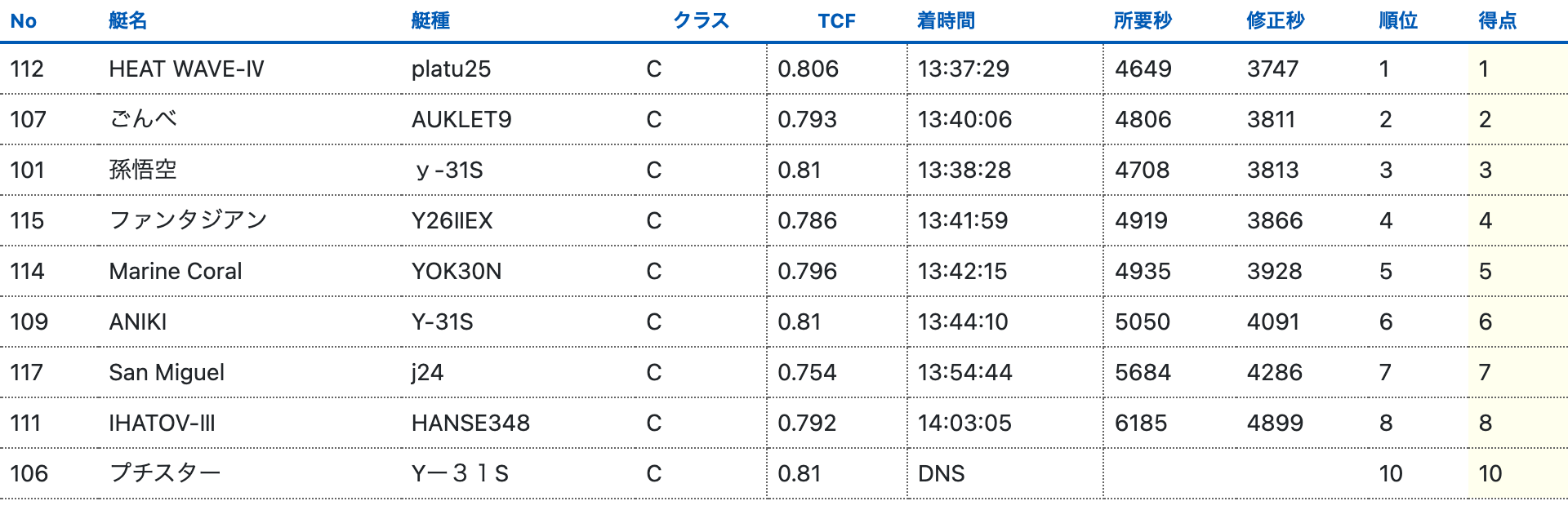The image size is (1568, 510).
Task: Click the 修正秒 column header
Action: pos(1276,21)
